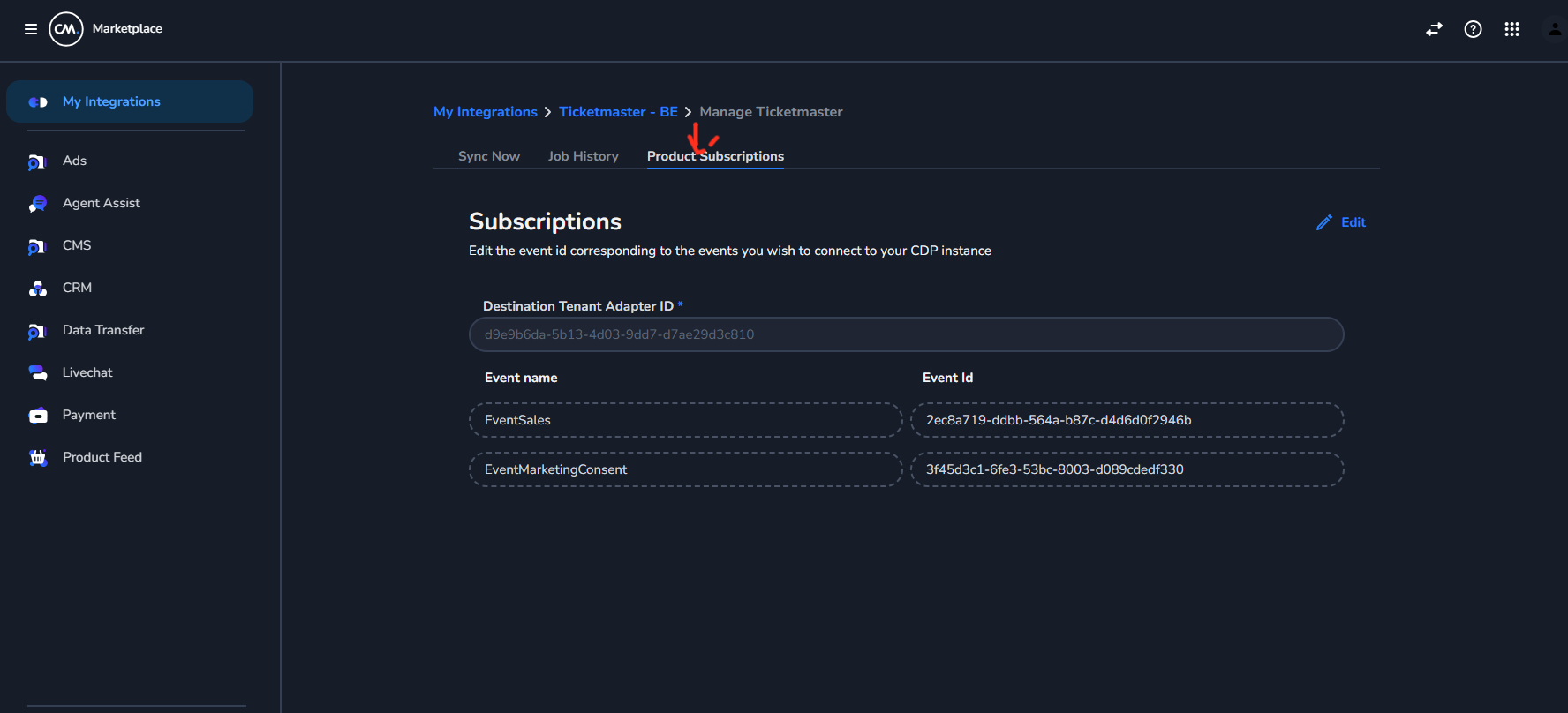Click the Ads sidebar icon
The image size is (1568, 713).
(37, 162)
